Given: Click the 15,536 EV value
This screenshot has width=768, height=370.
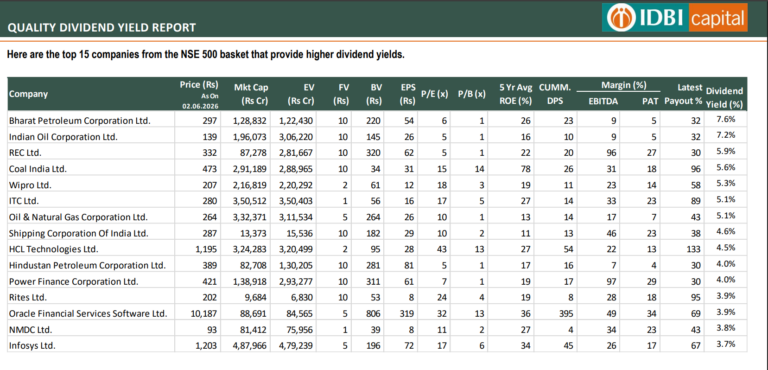Looking at the screenshot, I should pos(300,233).
